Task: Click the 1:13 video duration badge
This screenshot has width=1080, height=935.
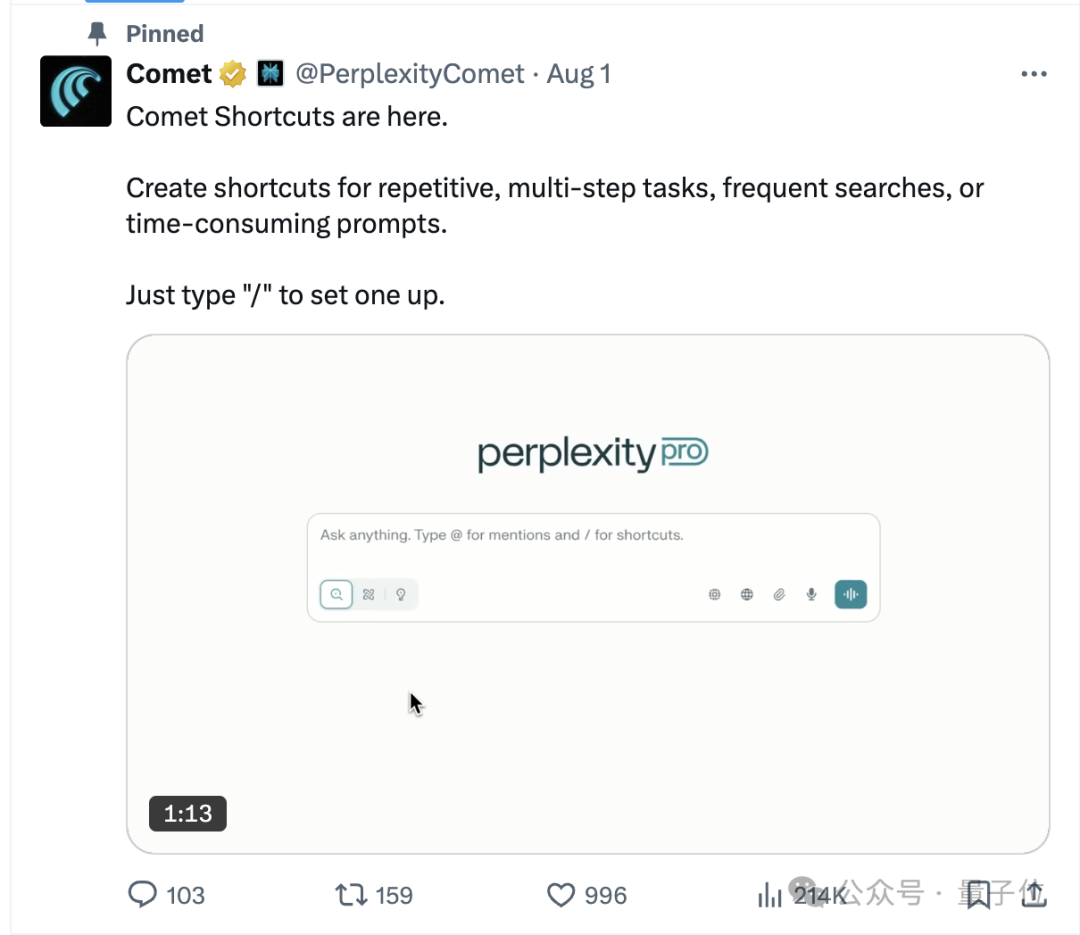Action: pos(188,813)
